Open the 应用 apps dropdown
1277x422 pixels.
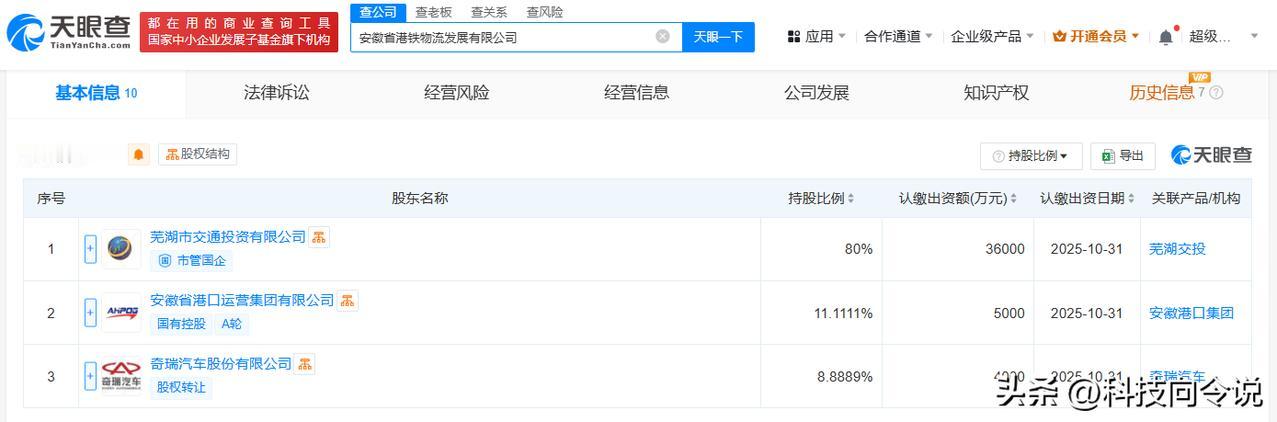[x=817, y=37]
